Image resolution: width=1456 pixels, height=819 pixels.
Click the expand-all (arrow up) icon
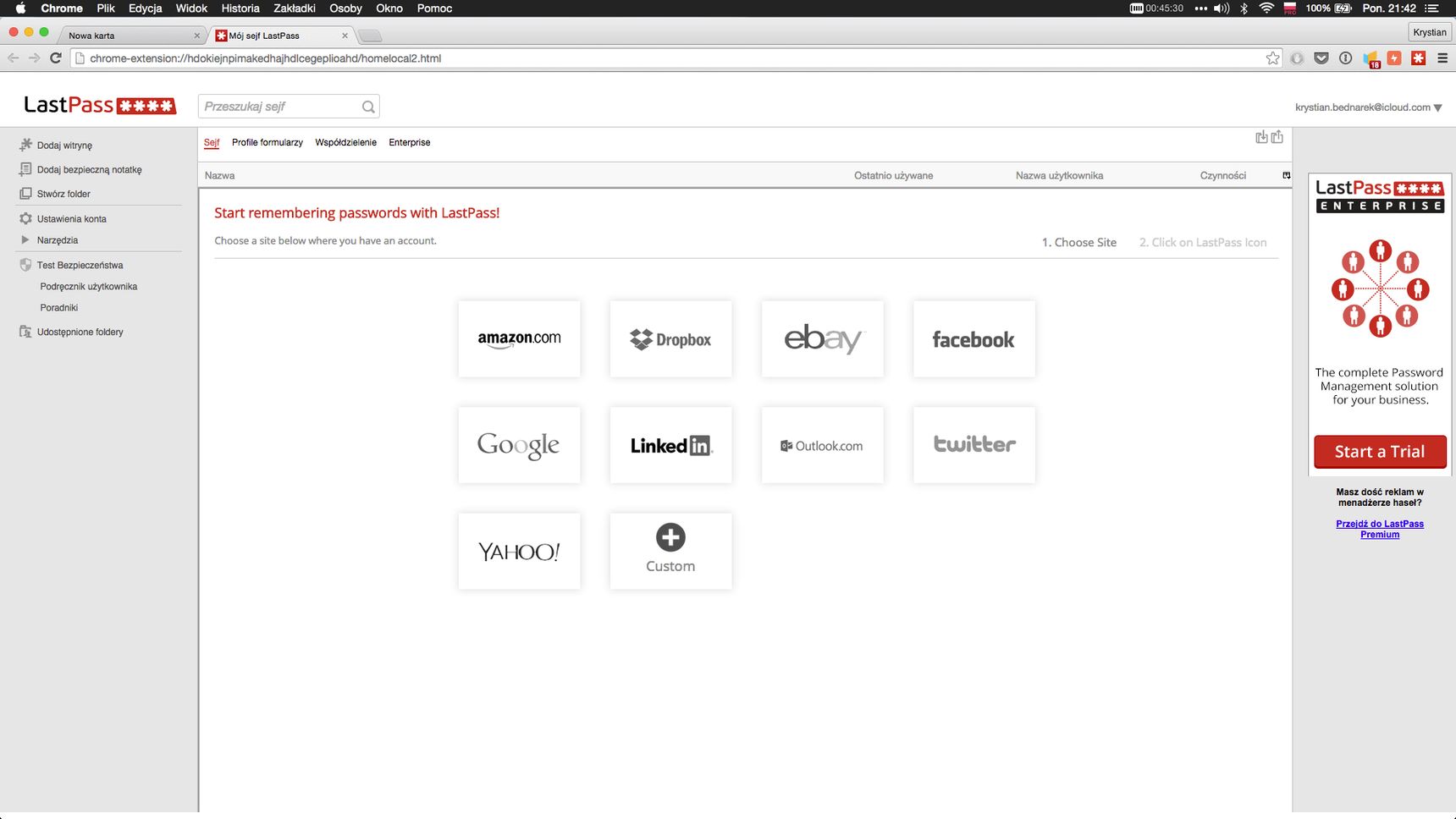(1277, 137)
